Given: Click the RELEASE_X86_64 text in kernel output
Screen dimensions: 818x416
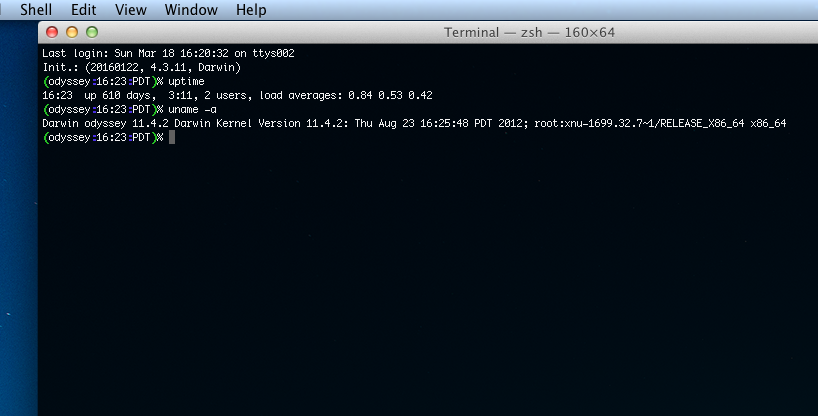Looking at the screenshot, I should (702, 124).
